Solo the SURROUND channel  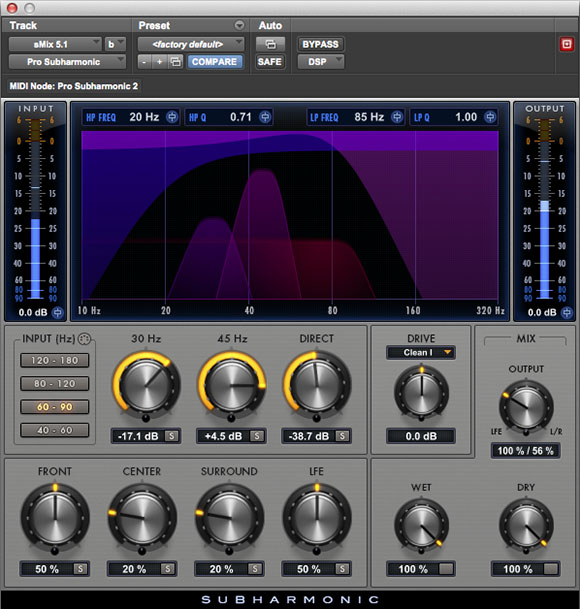point(255,569)
